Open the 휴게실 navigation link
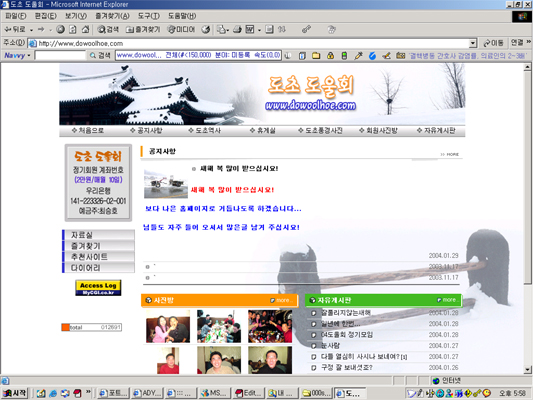Image resolution: width=533 pixels, height=400 pixels. 262,131
